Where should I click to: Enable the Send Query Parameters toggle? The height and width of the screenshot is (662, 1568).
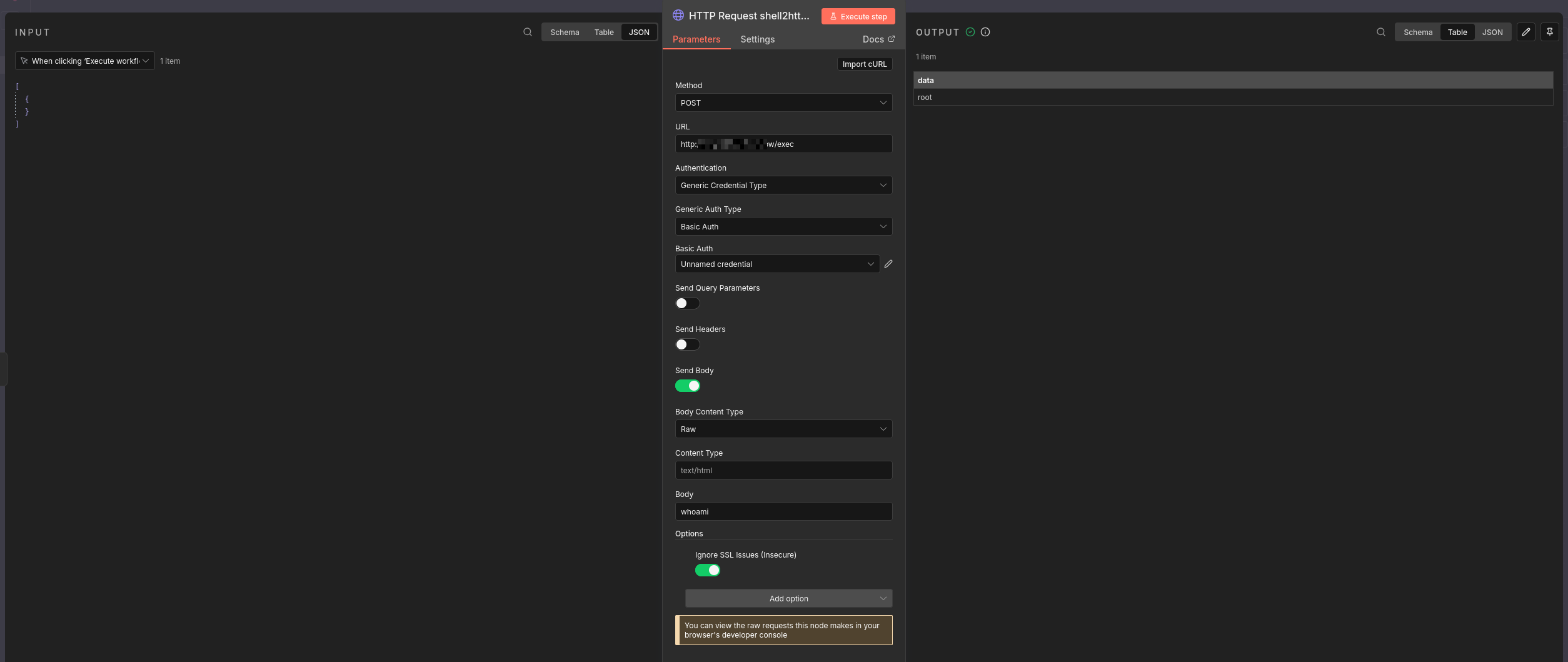(687, 303)
